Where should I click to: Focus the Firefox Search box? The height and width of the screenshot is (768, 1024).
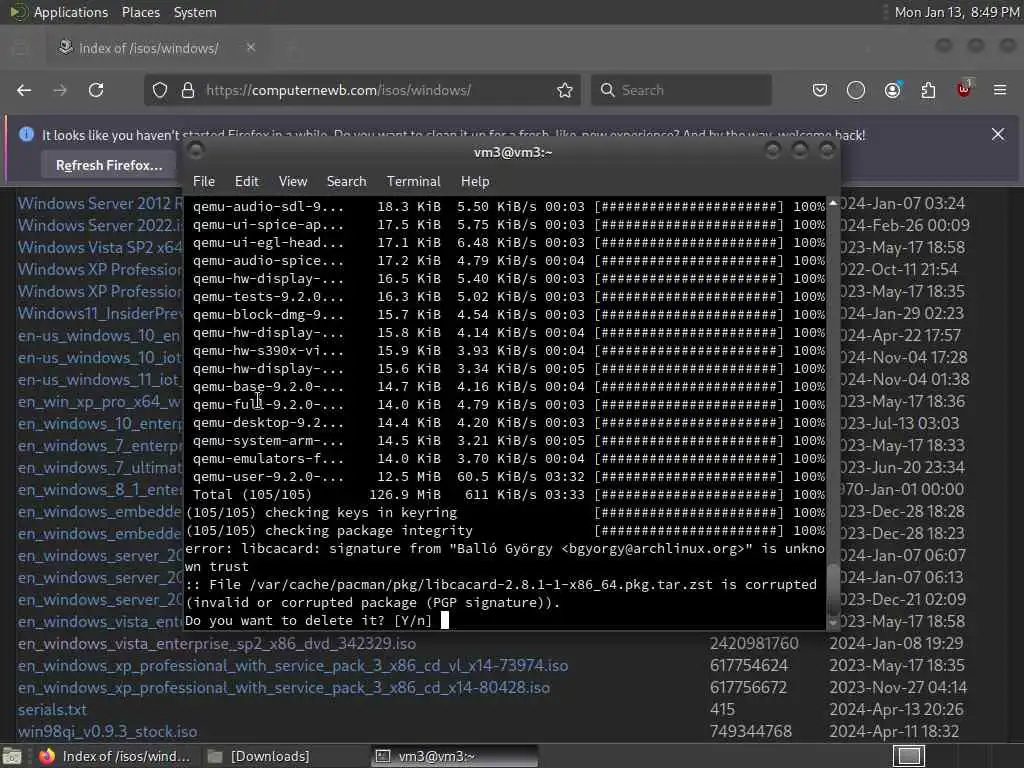click(681, 90)
